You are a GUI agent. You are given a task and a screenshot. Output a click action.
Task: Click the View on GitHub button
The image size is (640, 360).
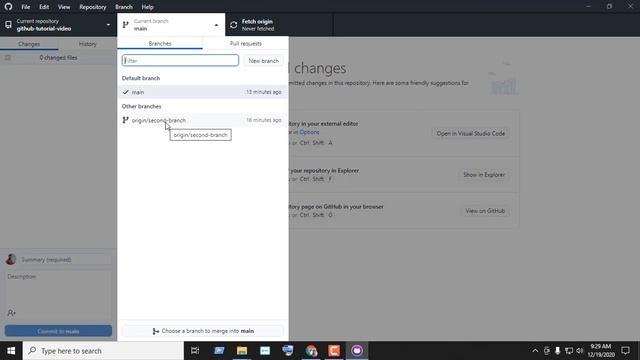485,211
